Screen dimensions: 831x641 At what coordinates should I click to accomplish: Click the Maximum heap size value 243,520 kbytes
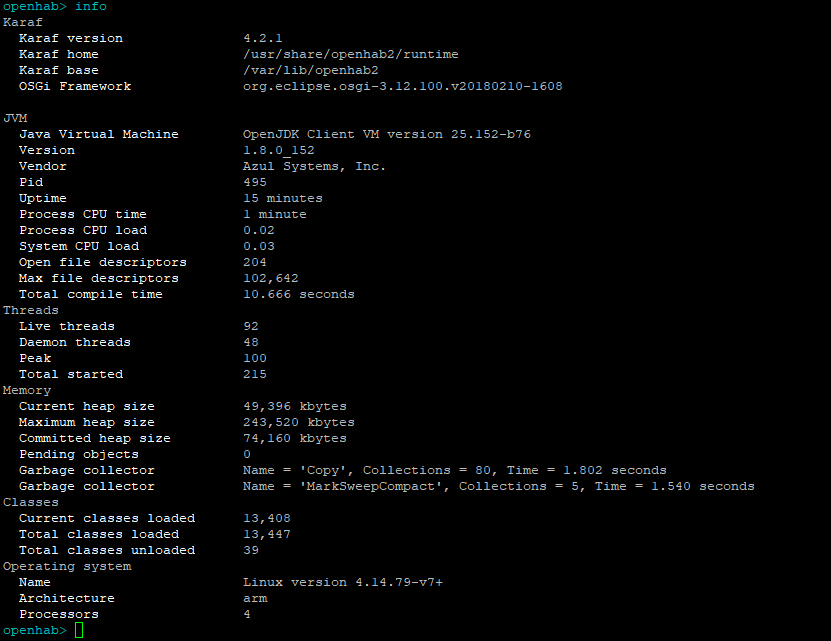tap(299, 422)
